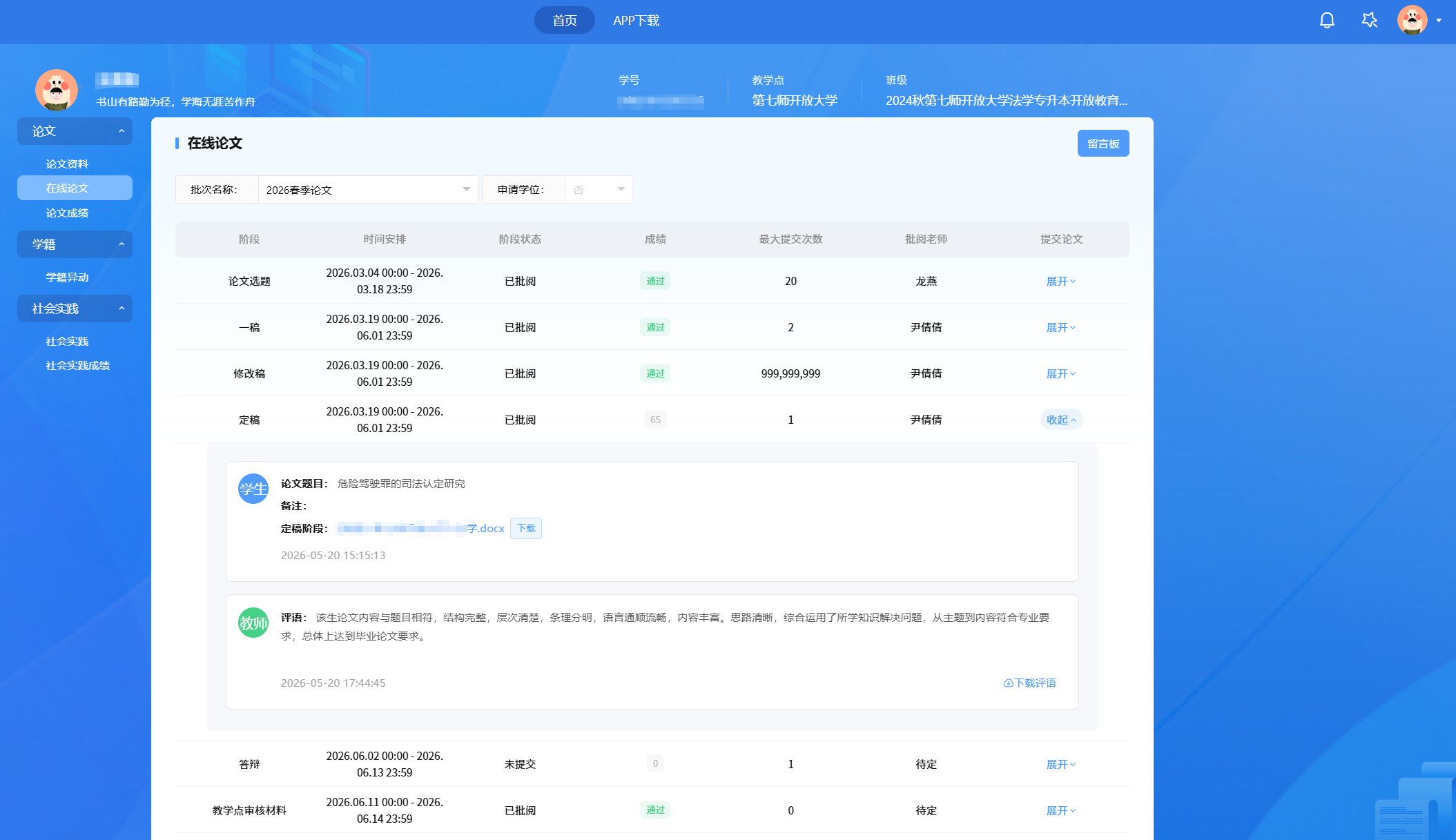Expand the 答辩 row
Screen dimensions: 1456x840
[1061, 764]
